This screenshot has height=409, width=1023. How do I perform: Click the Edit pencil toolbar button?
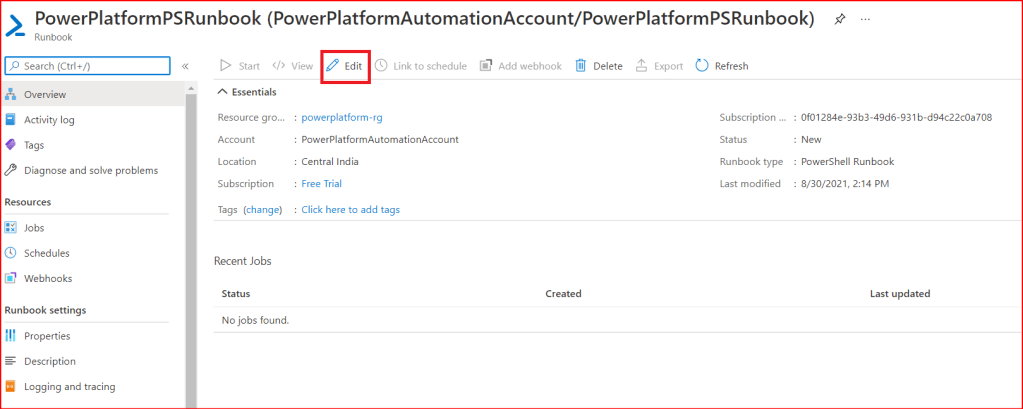345,66
